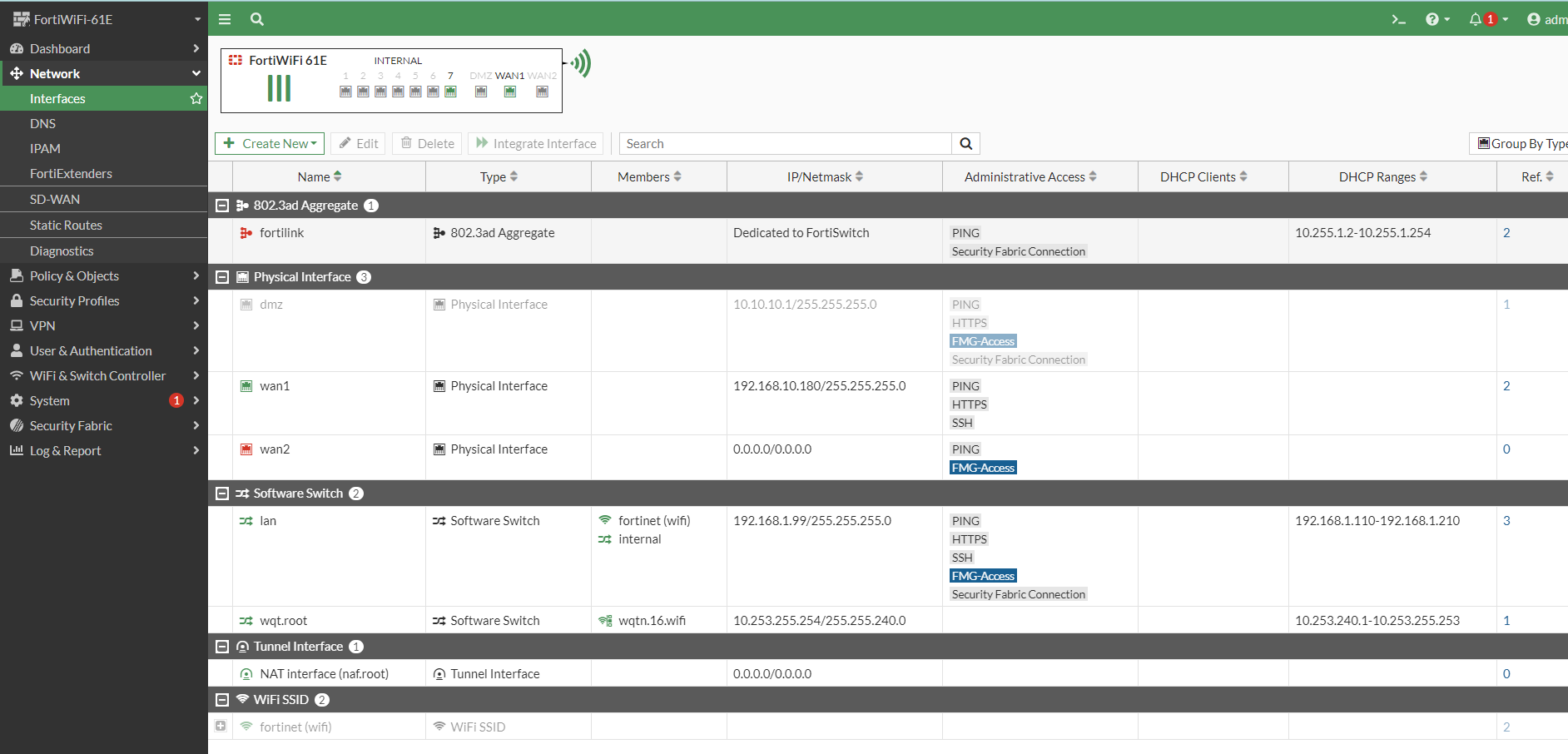This screenshot has height=754, width=1568.
Task: Click the Edit button
Action: click(x=358, y=144)
